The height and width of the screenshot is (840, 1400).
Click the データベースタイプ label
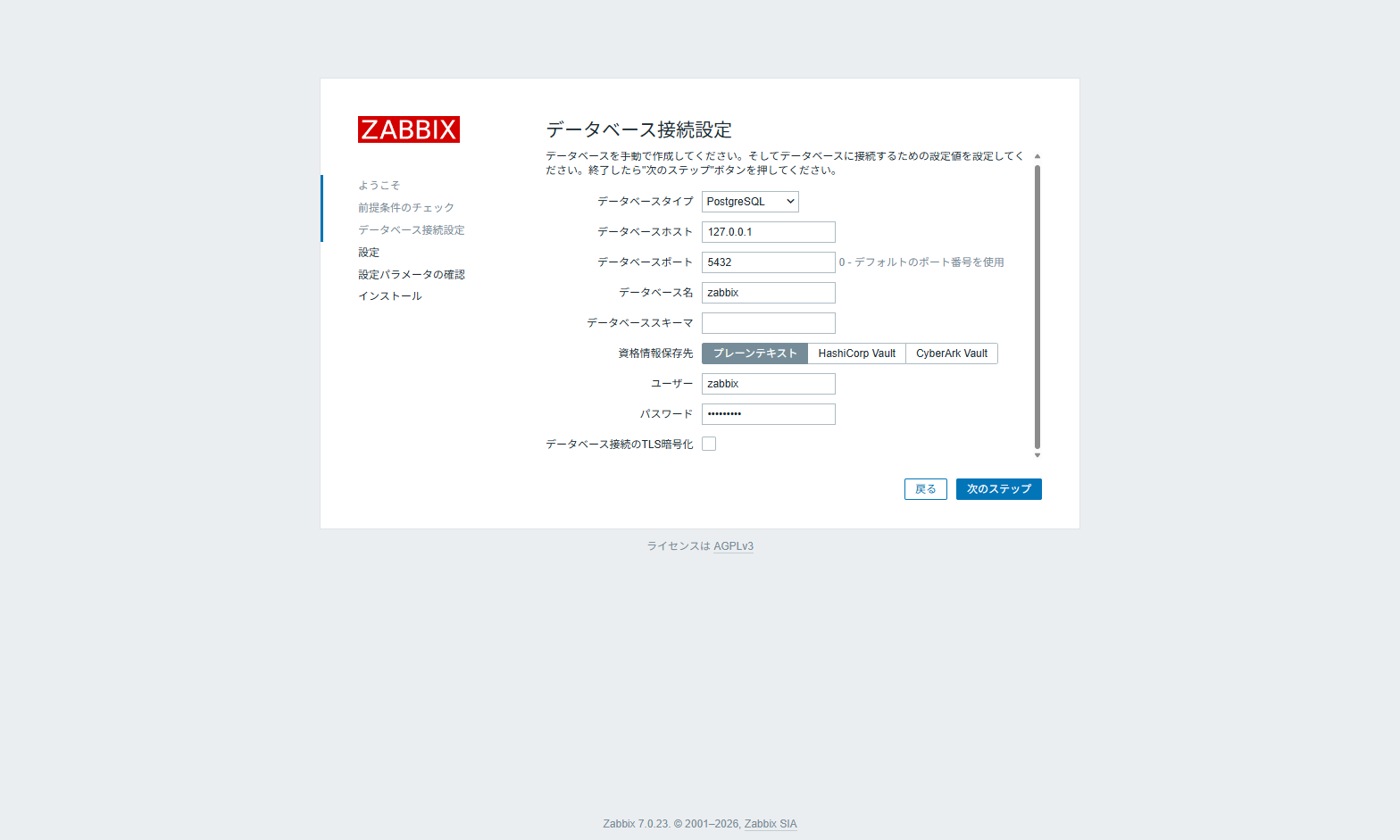645,202
